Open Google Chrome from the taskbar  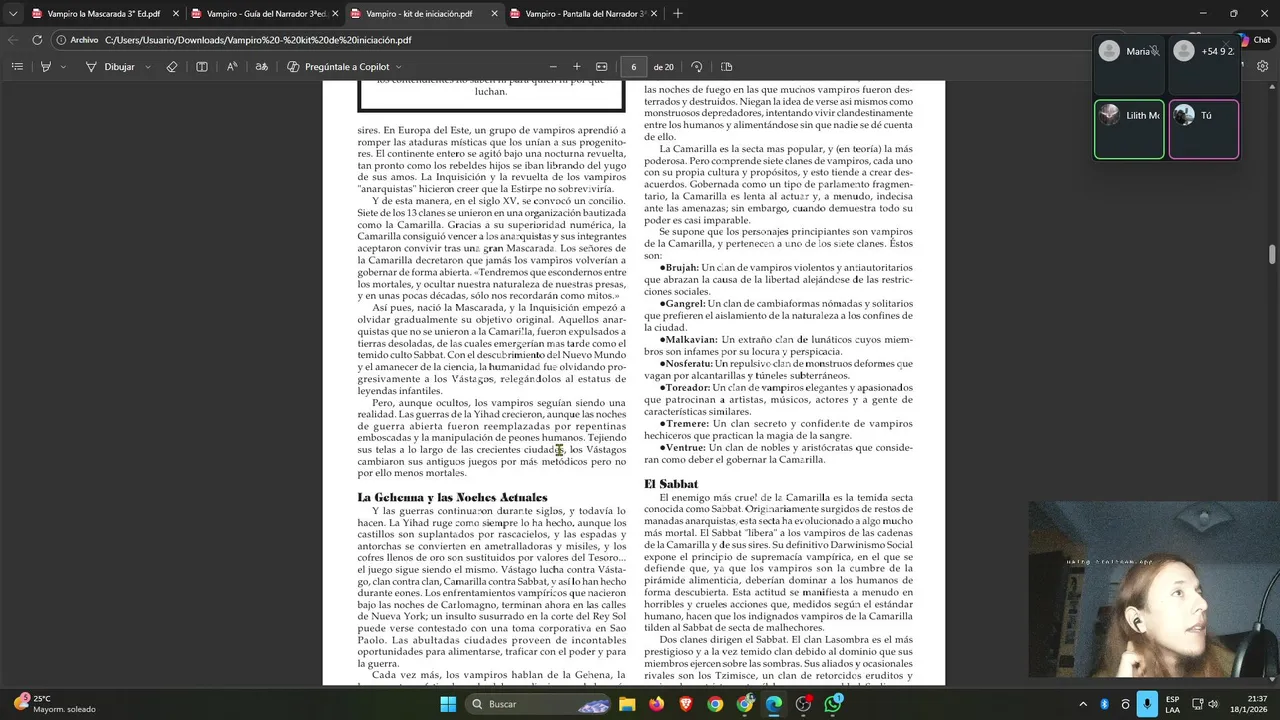715,704
